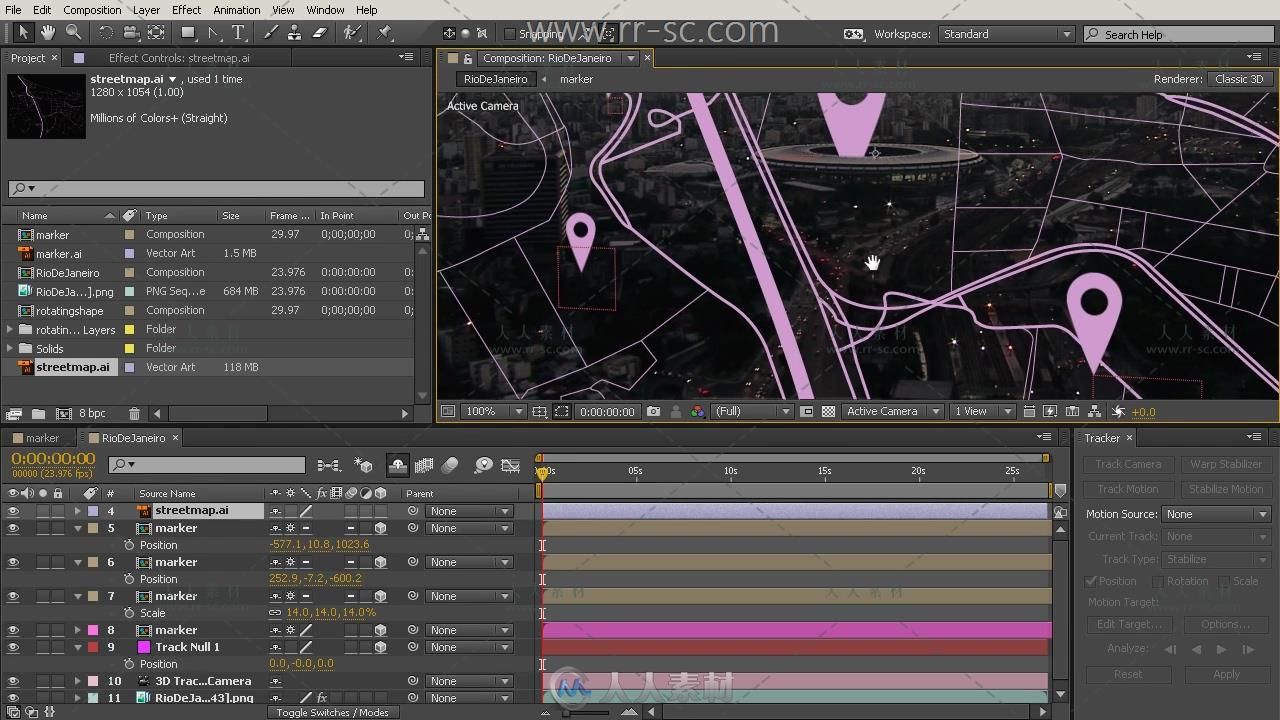Open the brainstorm lightbulb icon

(484, 465)
